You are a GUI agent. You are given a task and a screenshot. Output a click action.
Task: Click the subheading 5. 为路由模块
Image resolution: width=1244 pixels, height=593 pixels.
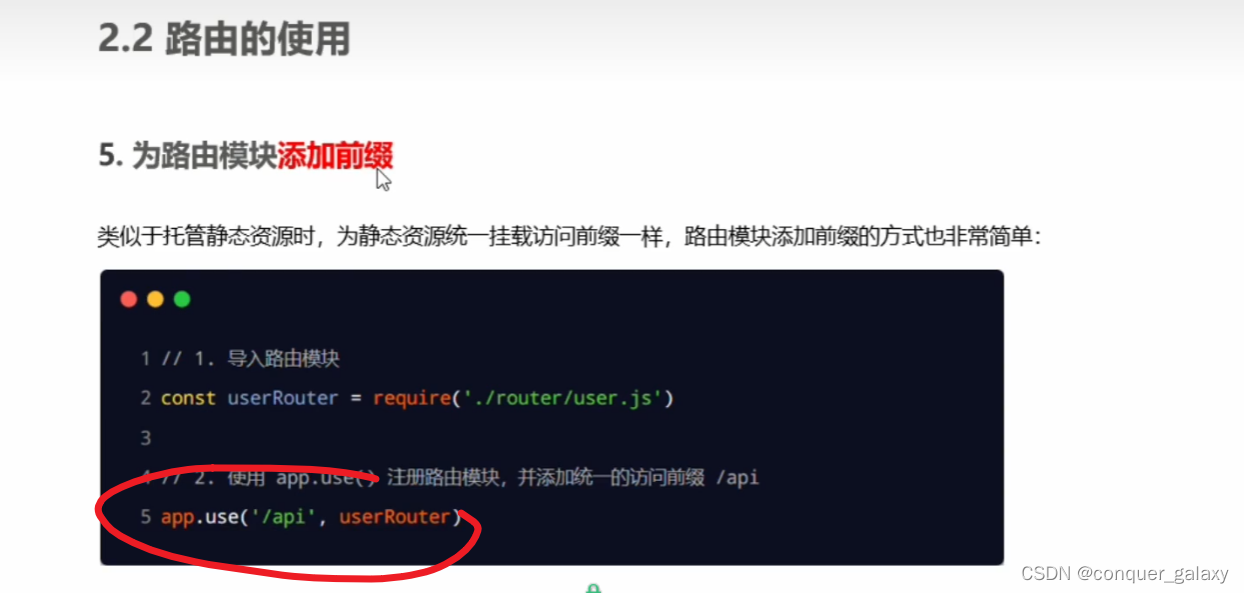188,155
